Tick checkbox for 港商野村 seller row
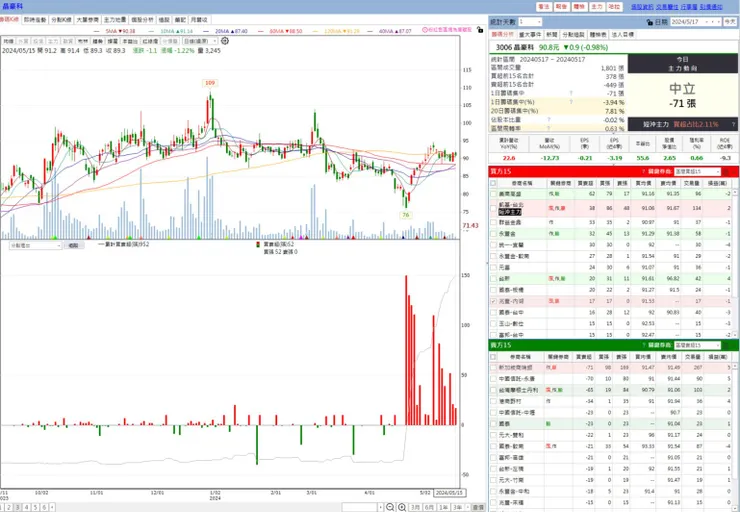This screenshot has height=512, width=740. pyautogui.click(x=493, y=401)
